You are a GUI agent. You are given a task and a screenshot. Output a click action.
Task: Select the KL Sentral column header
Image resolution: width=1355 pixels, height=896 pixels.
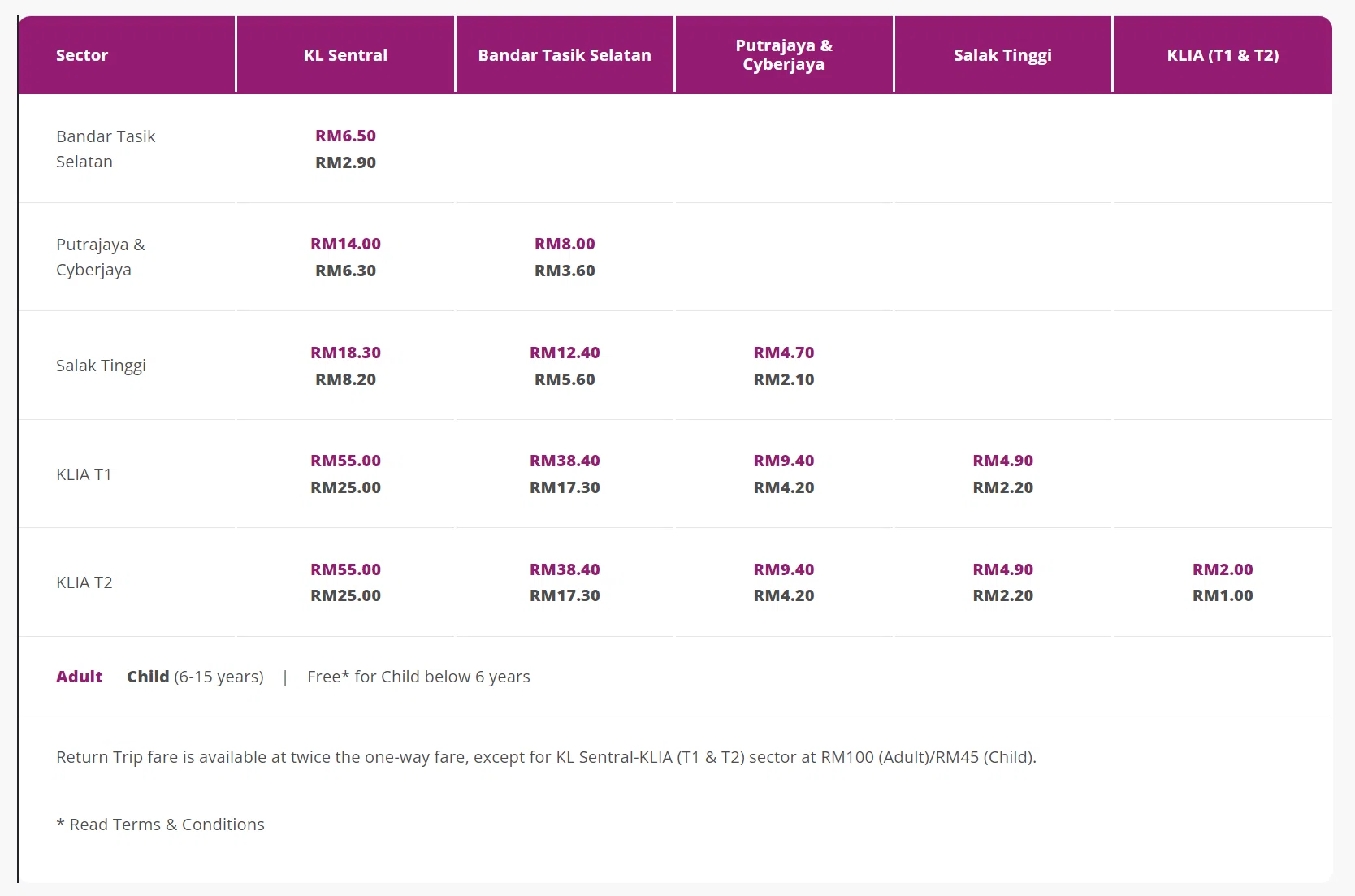(345, 55)
